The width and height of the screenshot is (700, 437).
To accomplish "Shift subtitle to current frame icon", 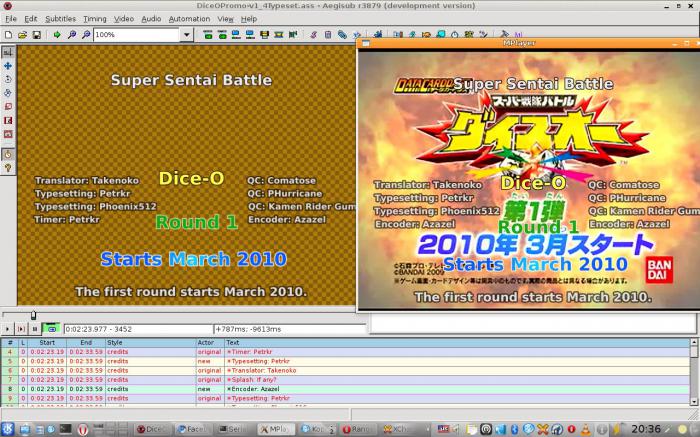I will point(293,34).
